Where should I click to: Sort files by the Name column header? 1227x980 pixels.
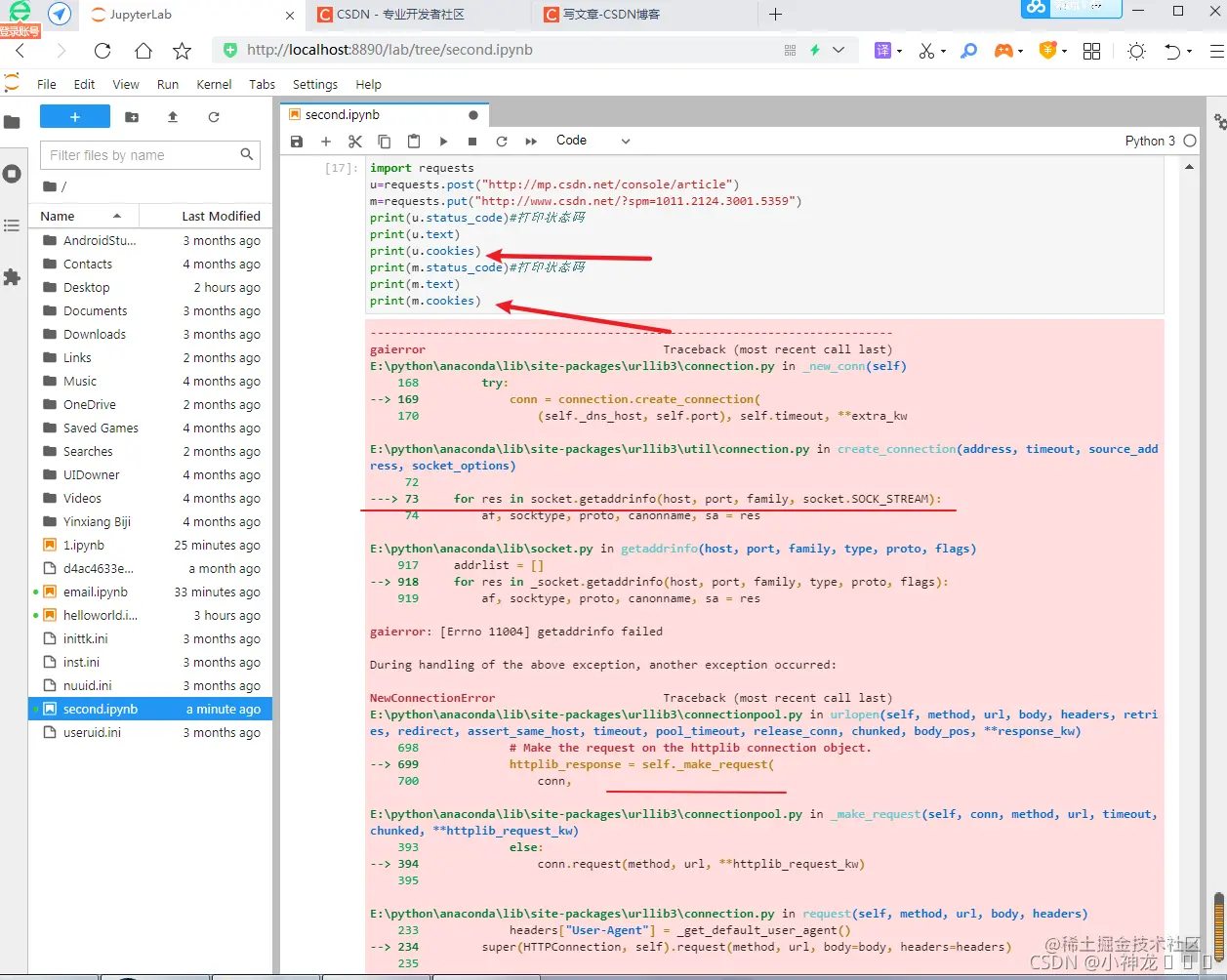coord(84,216)
